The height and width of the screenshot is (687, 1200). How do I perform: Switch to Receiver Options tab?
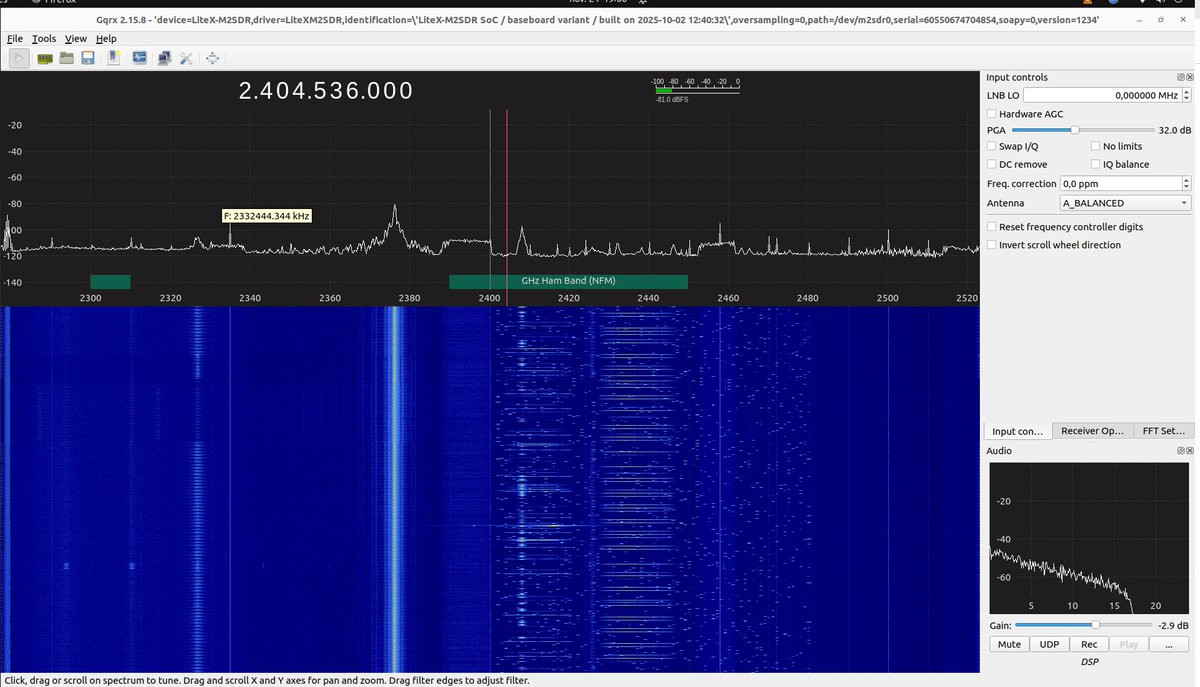point(1092,431)
